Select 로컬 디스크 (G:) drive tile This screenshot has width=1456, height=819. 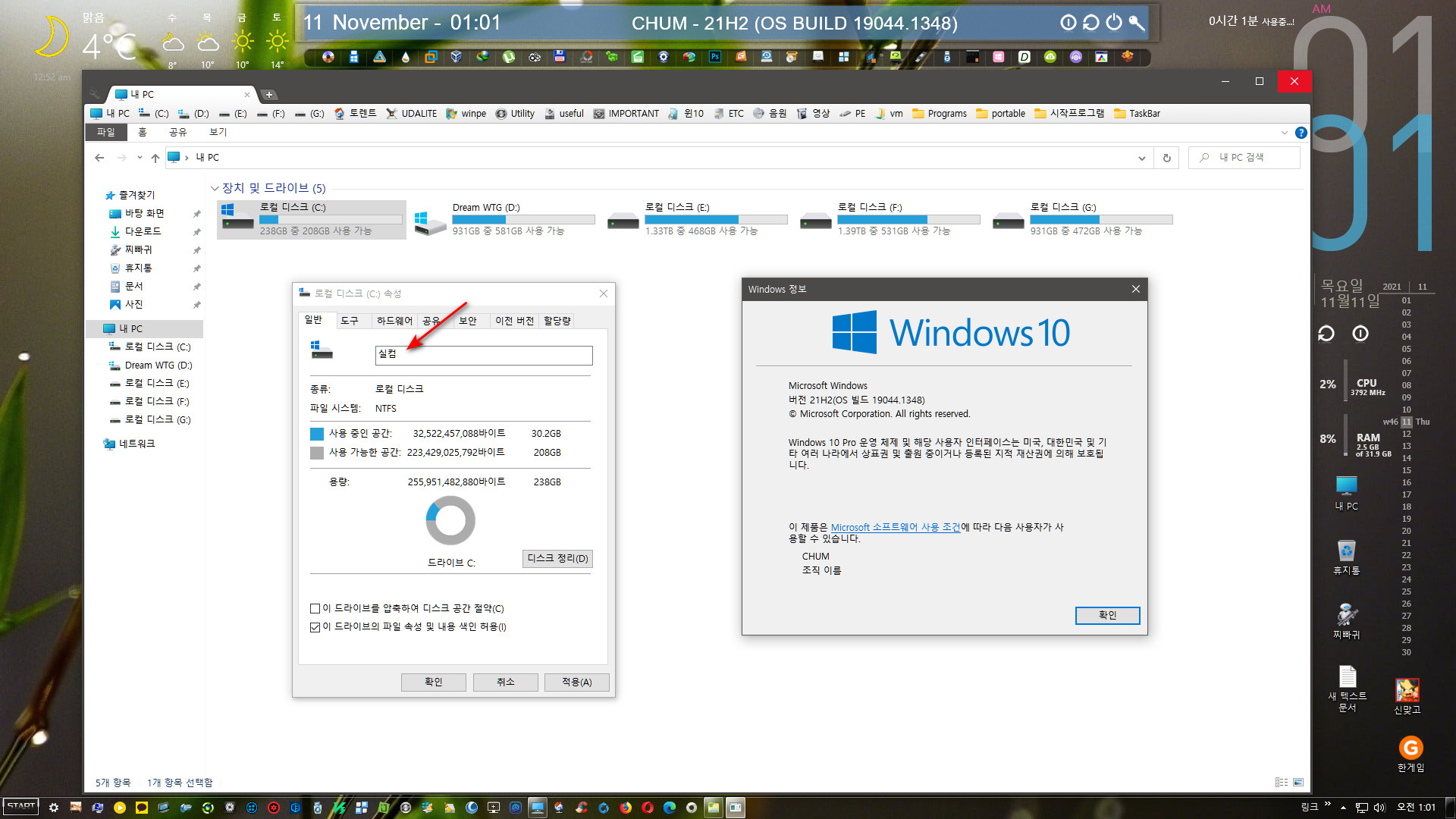pos(1083,220)
